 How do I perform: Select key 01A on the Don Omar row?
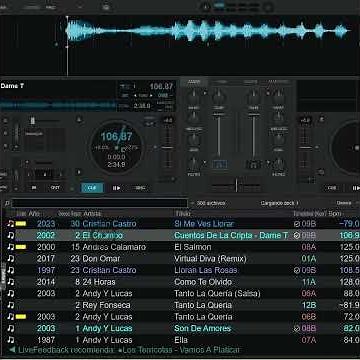point(308,259)
